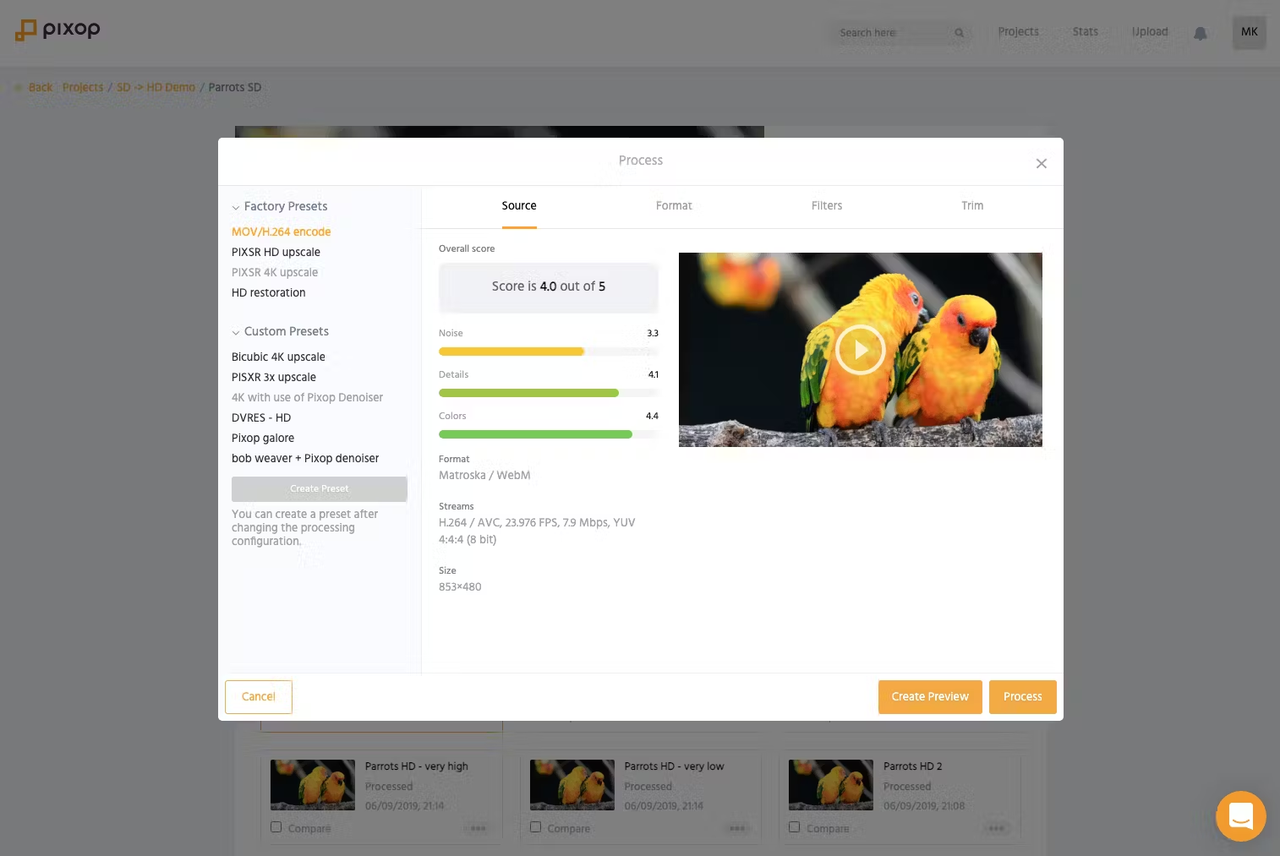Select the HD restoration factory preset
Viewport: 1280px width, 856px height.
pyautogui.click(x=268, y=292)
